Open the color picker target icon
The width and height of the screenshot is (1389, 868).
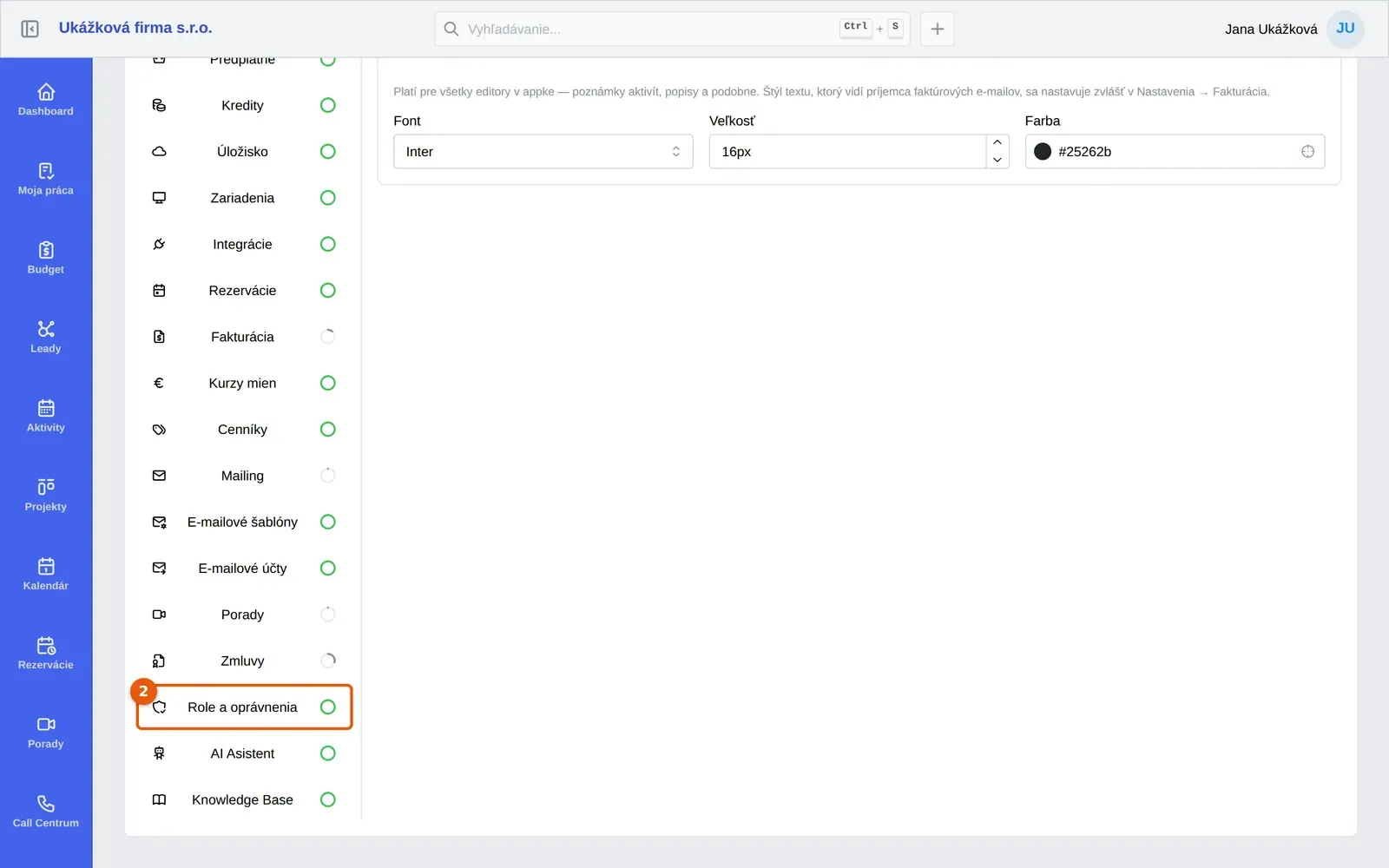1307,151
